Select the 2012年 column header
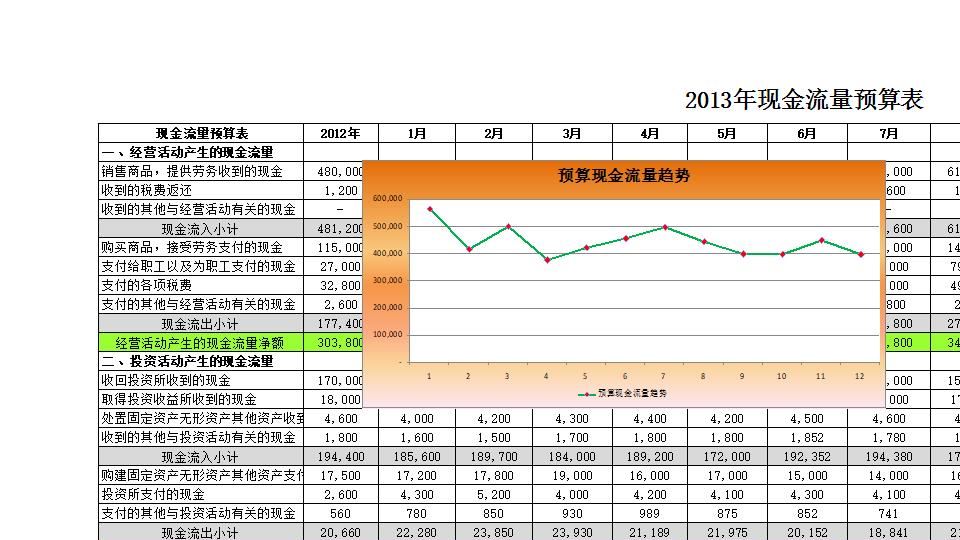 (x=340, y=133)
